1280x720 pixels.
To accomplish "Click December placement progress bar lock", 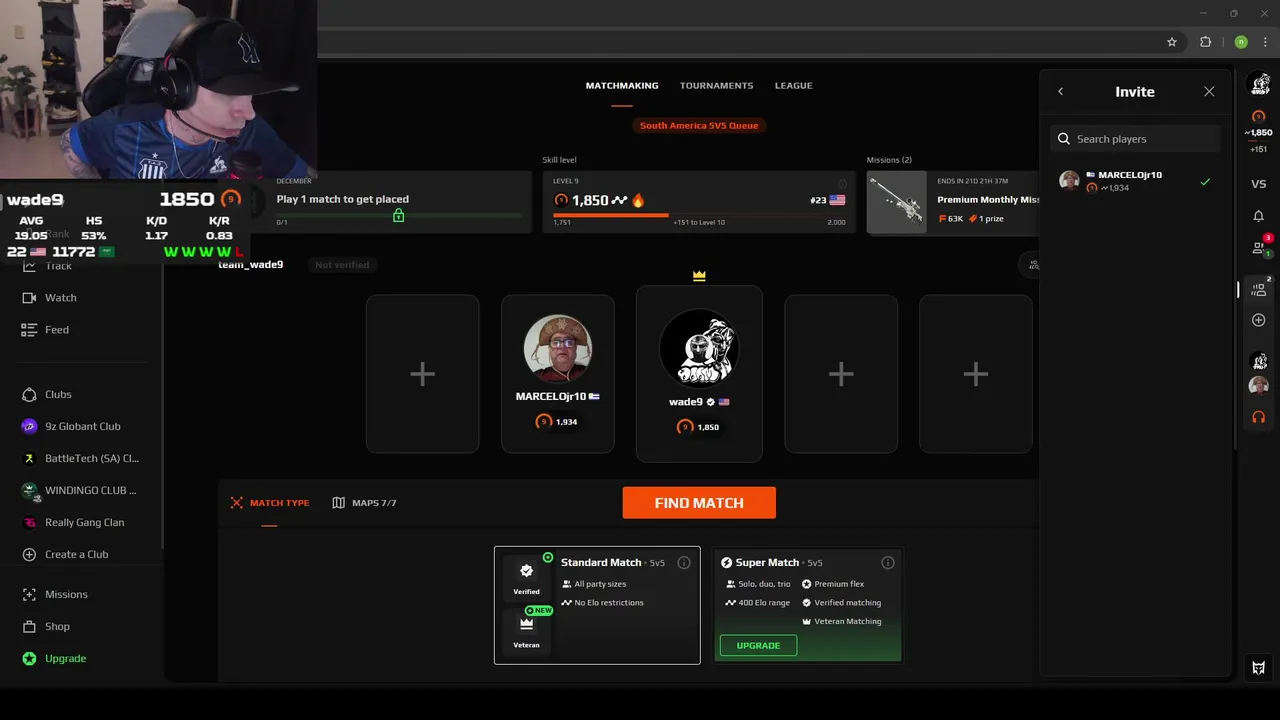I will tap(398, 215).
